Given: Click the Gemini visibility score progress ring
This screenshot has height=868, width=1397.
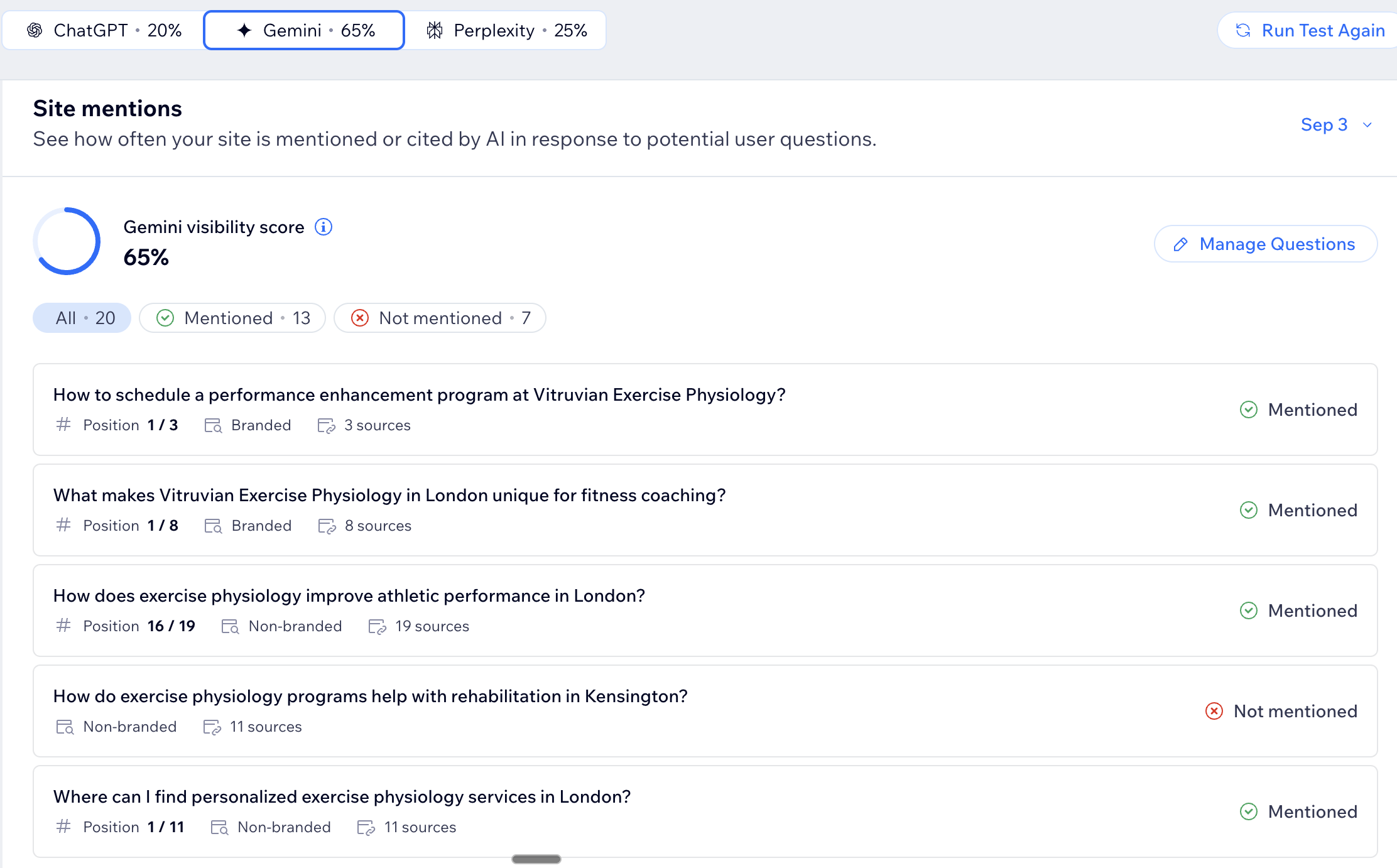Looking at the screenshot, I should [67, 241].
